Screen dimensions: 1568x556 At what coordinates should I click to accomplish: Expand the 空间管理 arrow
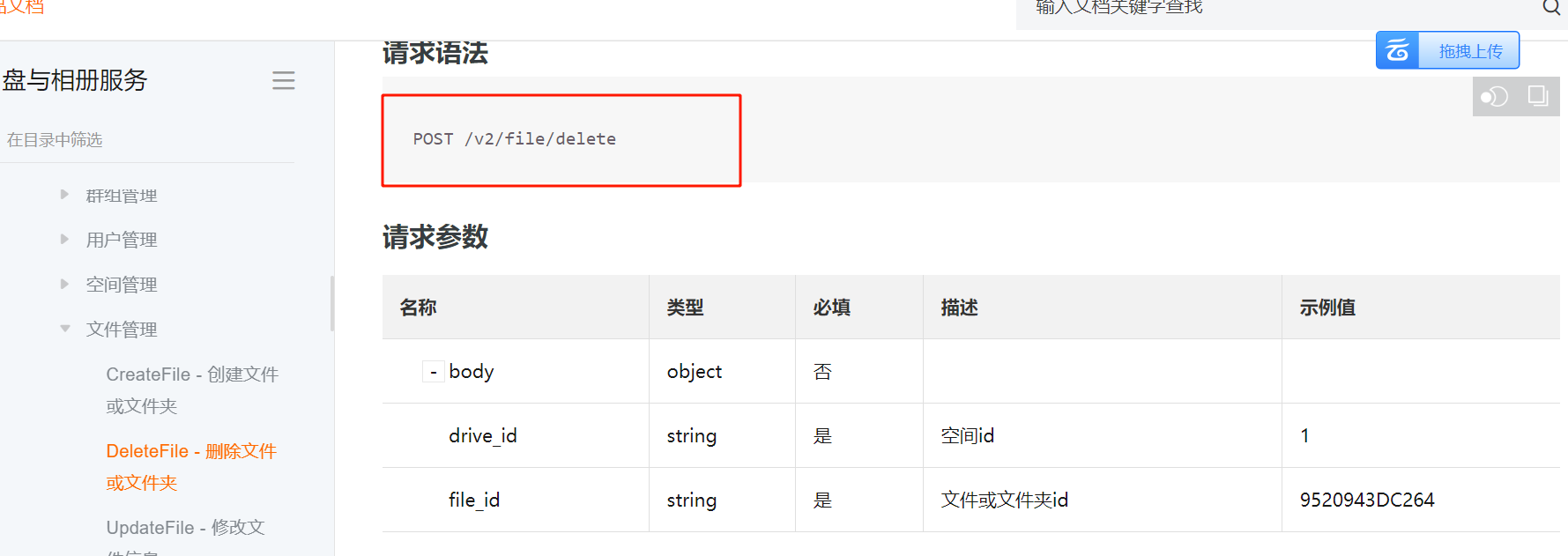coord(64,284)
